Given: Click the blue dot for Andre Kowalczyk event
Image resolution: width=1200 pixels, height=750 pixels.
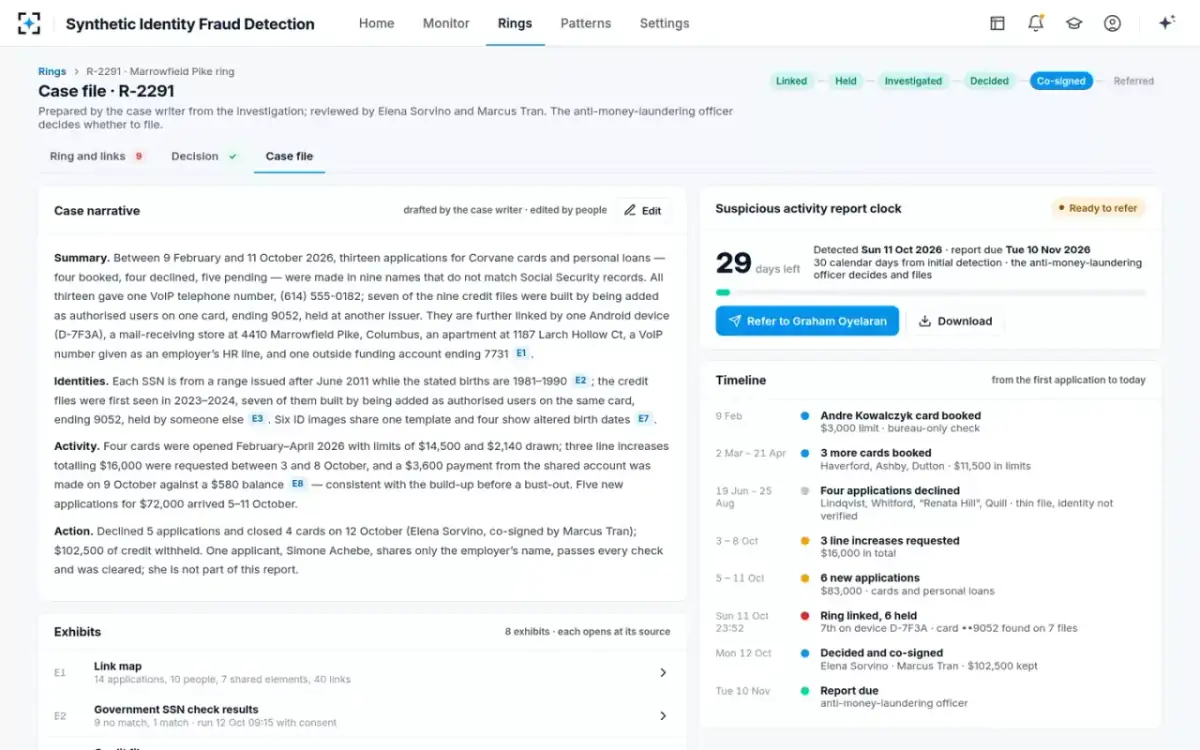Looking at the screenshot, I should point(805,415).
